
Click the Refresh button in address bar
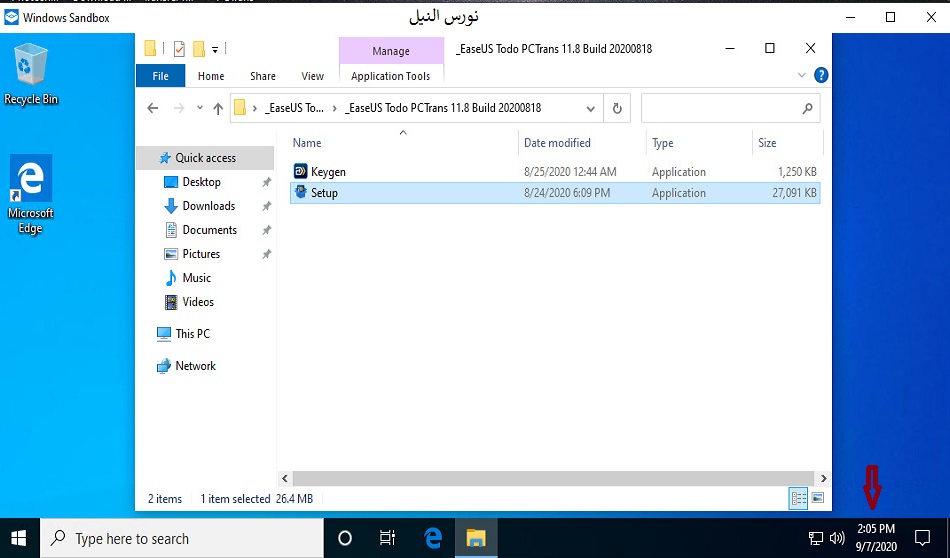pyautogui.click(x=617, y=108)
